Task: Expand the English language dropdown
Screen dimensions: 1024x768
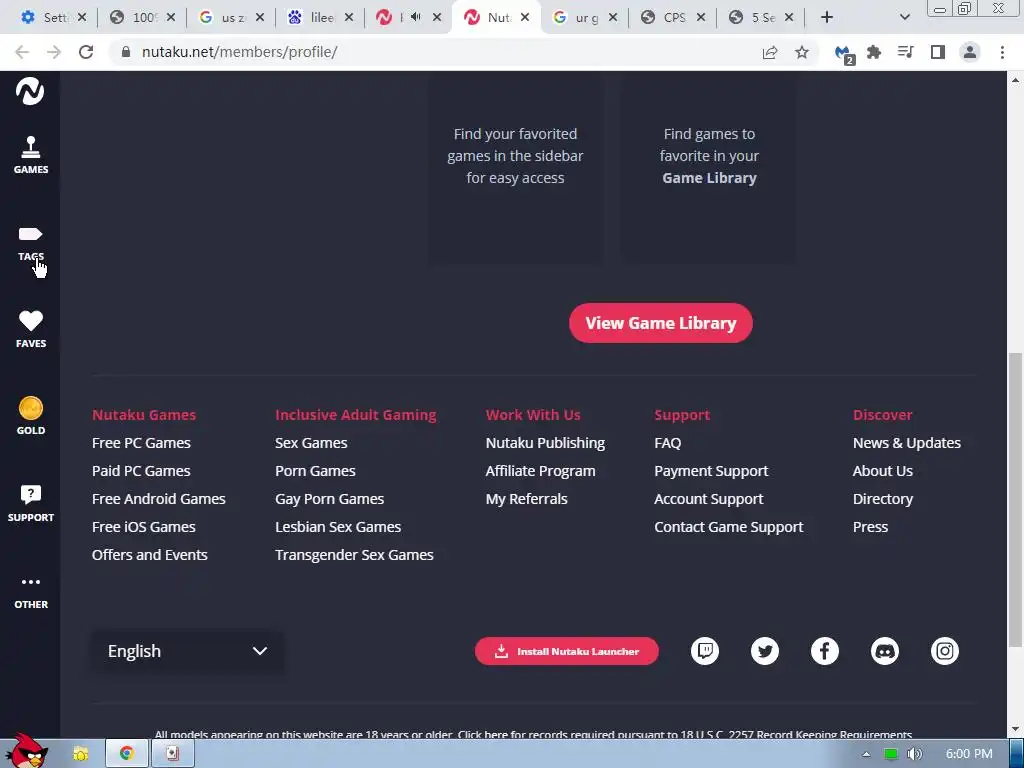Action: tap(187, 651)
